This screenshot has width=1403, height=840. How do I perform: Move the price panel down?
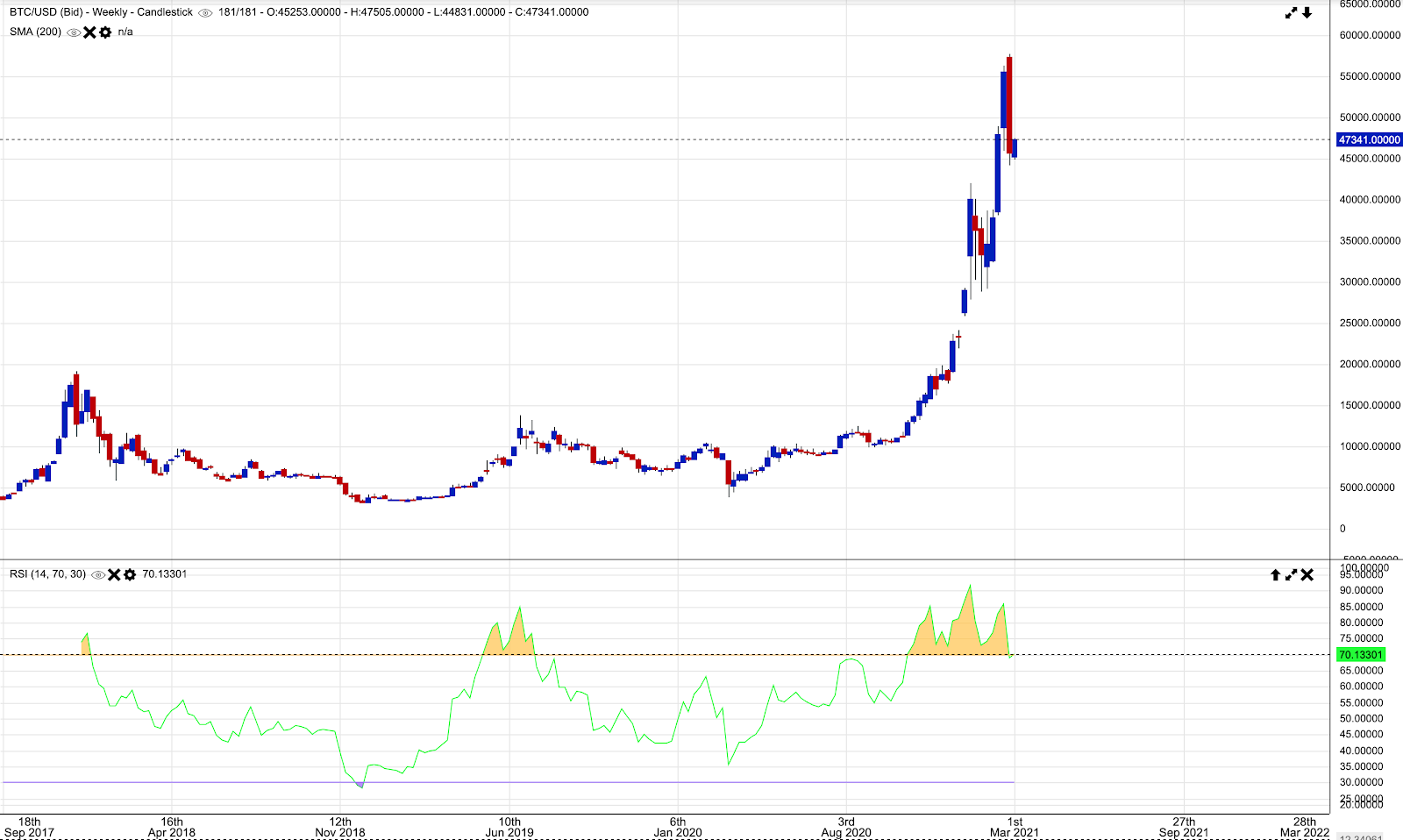tap(1307, 12)
